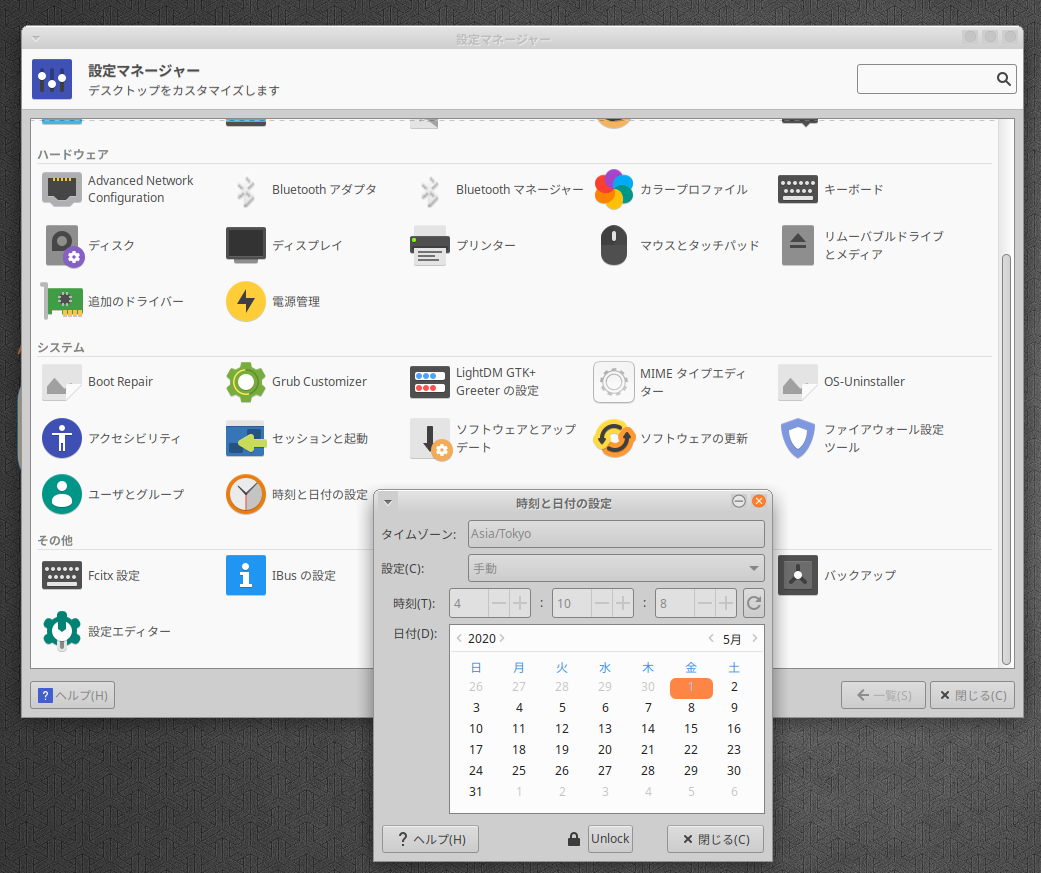Screen dimensions: 1041x873
Task: Open ファイアウォール設定ツール
Action: (x=862, y=438)
